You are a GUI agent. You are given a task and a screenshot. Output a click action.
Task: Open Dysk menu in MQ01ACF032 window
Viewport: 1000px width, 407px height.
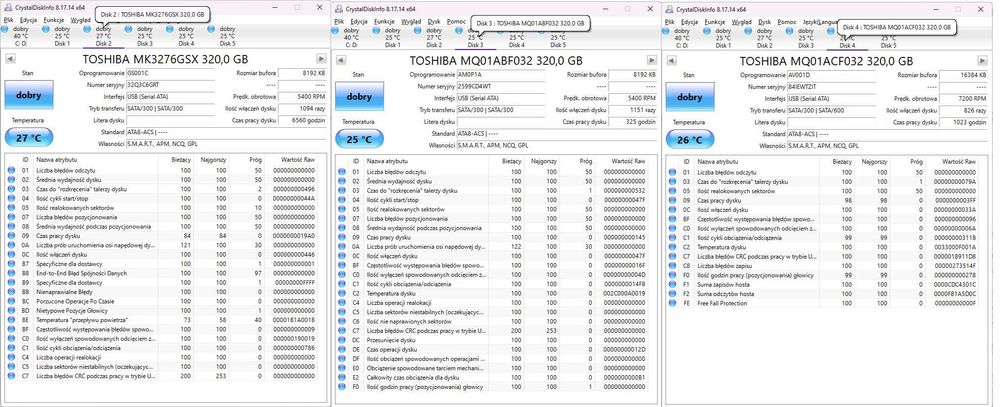(765, 21)
